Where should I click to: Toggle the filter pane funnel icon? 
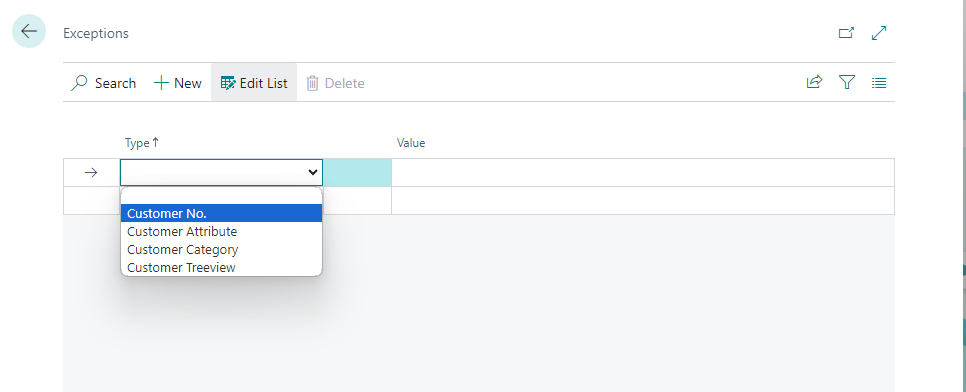847,82
